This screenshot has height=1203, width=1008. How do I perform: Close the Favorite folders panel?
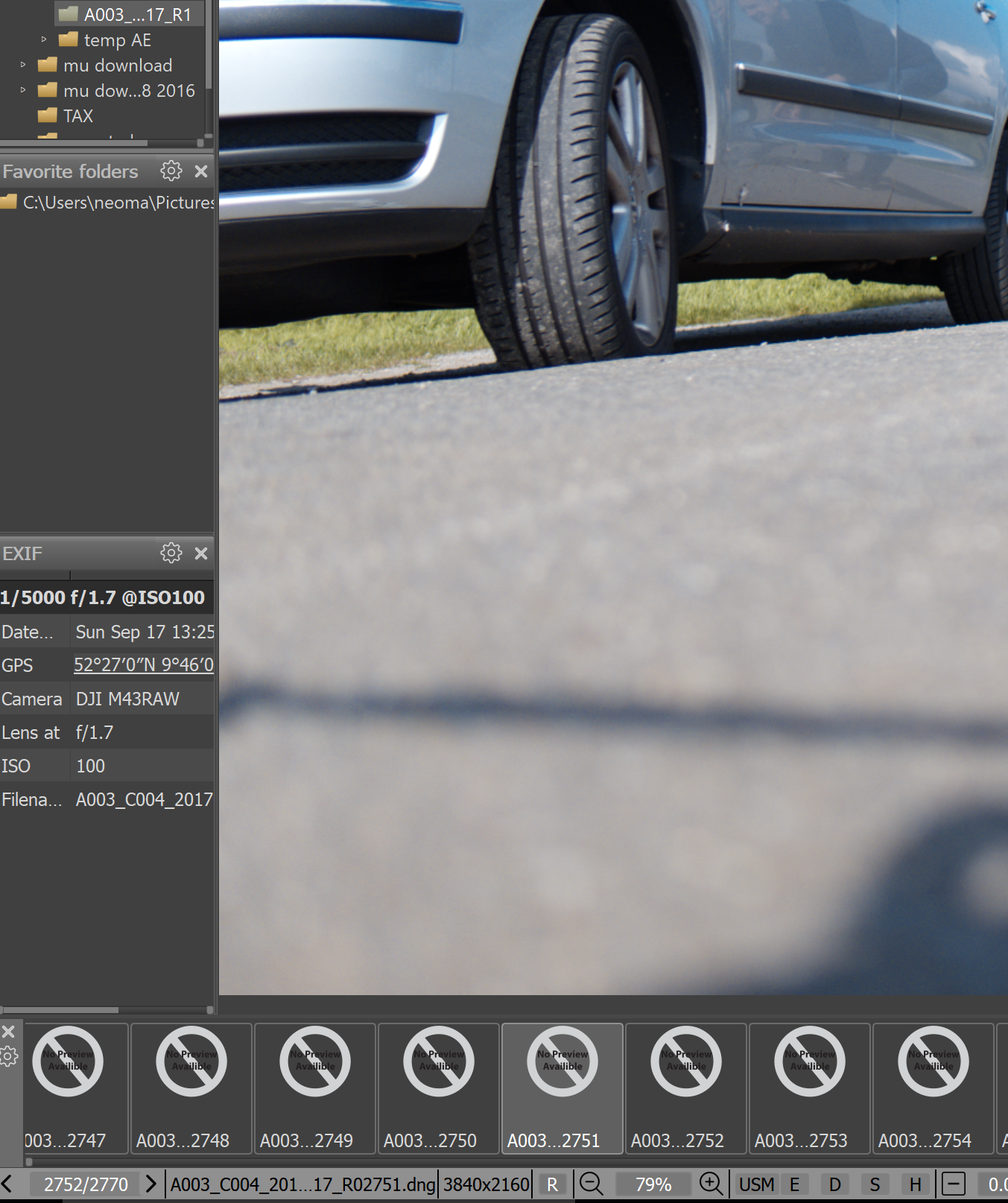(x=201, y=171)
